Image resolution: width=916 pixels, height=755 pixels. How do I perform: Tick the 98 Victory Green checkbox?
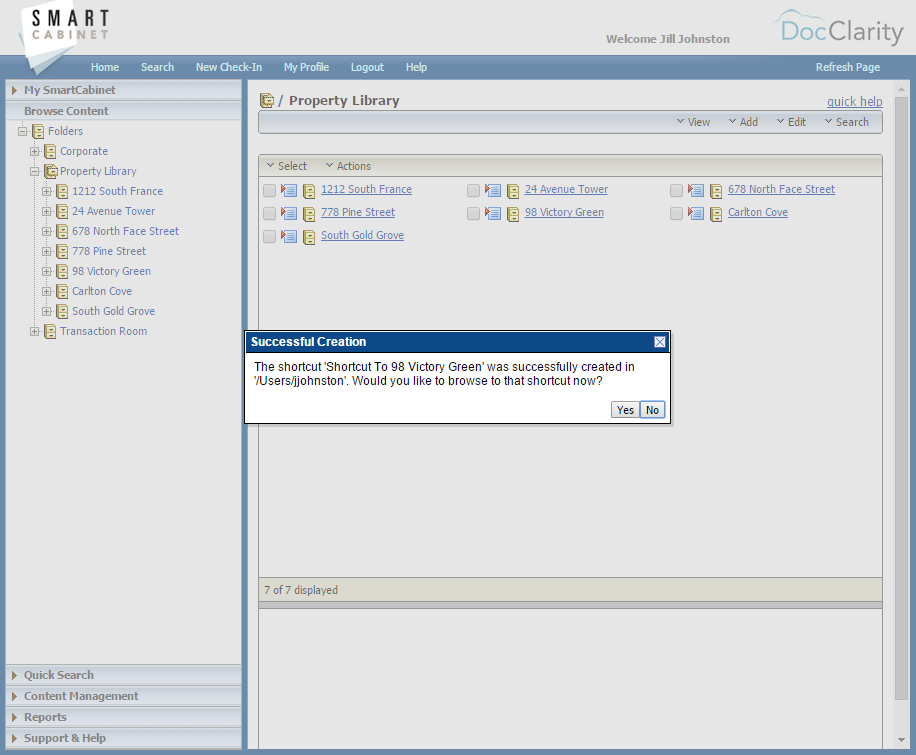[473, 213]
